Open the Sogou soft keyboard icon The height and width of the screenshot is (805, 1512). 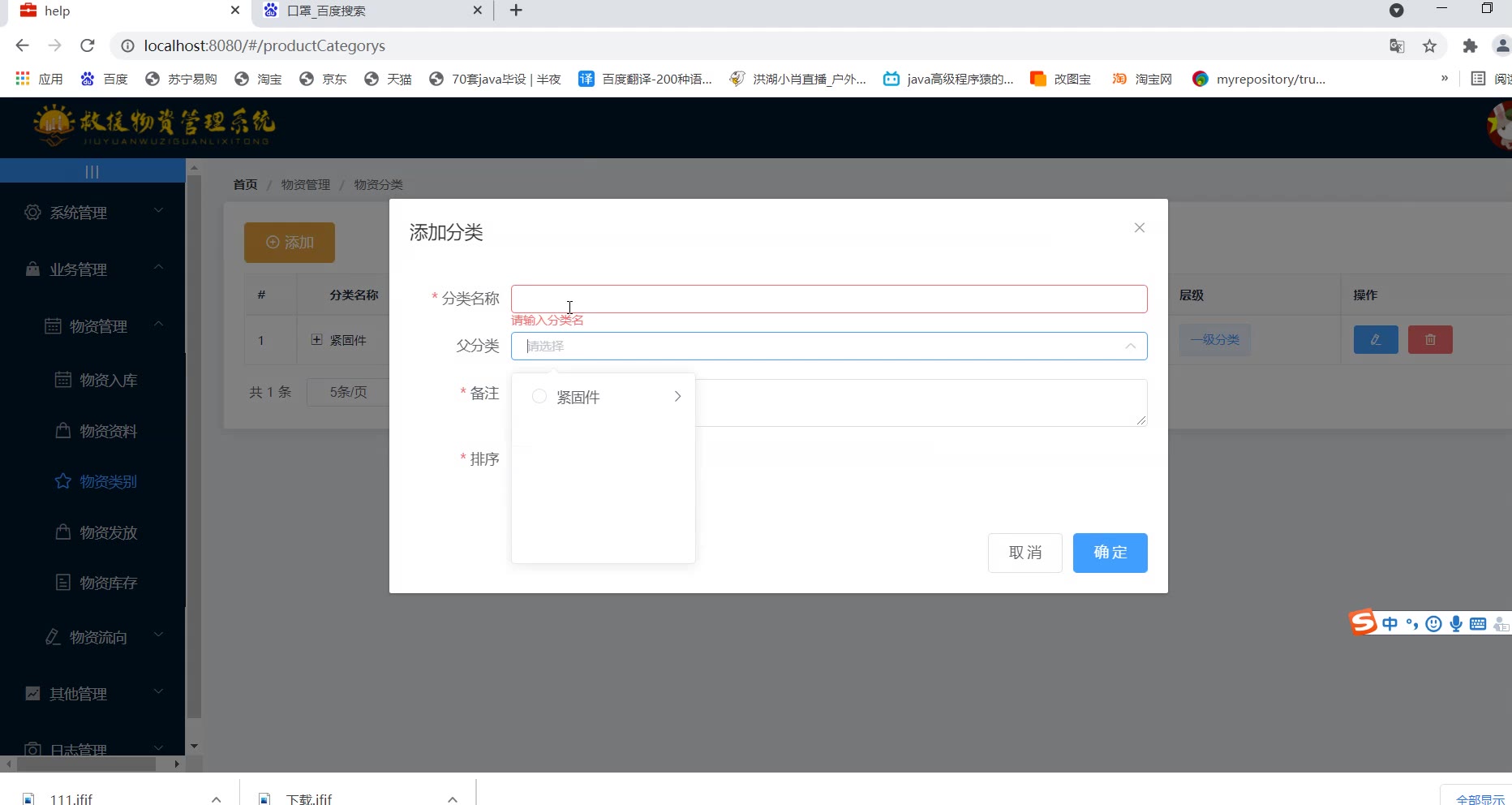point(1478,623)
